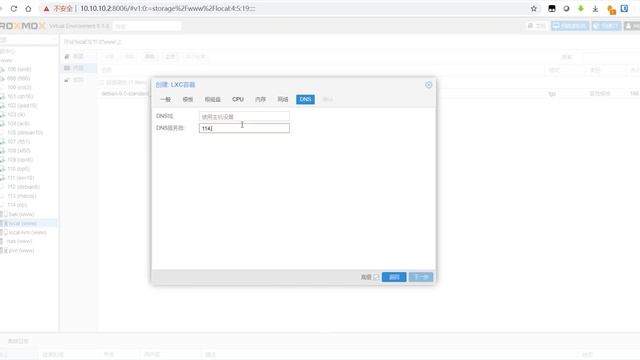Toggle the 高级 (Advanced) checkbox
The height and width of the screenshot is (360, 640).
376,277
